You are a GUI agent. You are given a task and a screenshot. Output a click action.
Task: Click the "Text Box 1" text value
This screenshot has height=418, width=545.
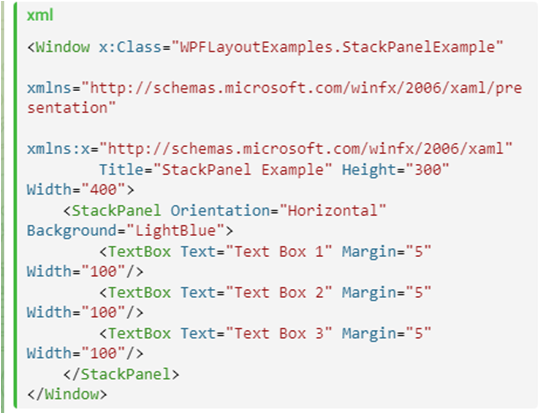[279, 252]
